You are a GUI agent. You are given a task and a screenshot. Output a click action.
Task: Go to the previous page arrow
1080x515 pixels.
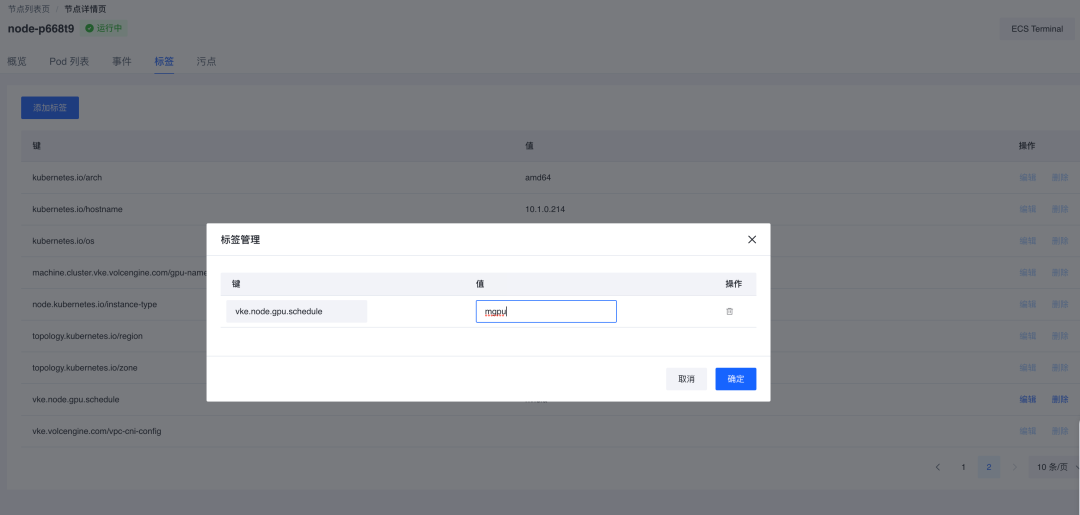(x=938, y=467)
